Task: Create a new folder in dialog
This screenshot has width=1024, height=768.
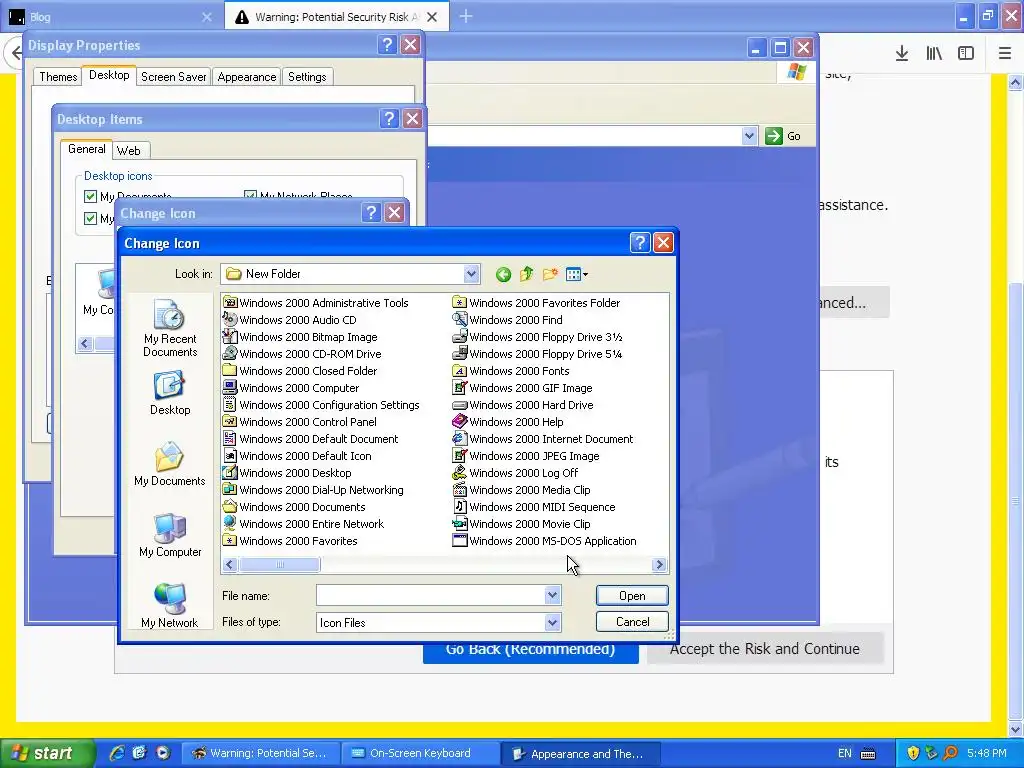Action: pyautogui.click(x=550, y=274)
